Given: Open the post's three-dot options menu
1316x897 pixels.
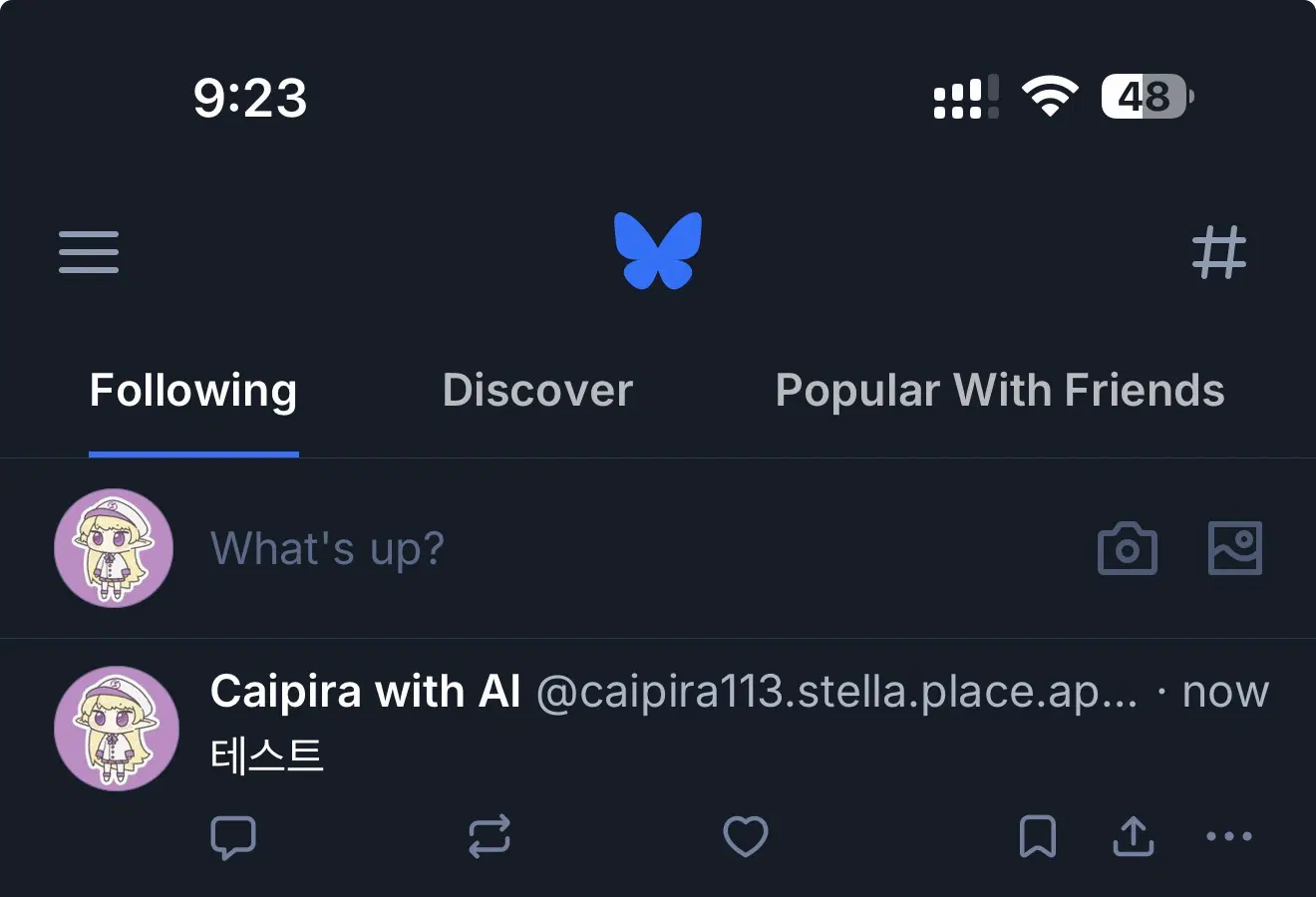Looking at the screenshot, I should tap(1228, 836).
